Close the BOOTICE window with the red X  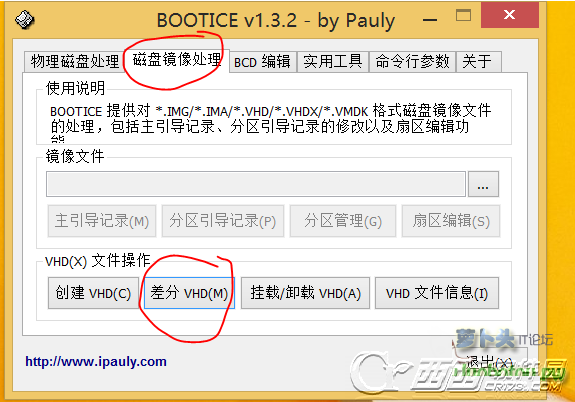coord(509,15)
